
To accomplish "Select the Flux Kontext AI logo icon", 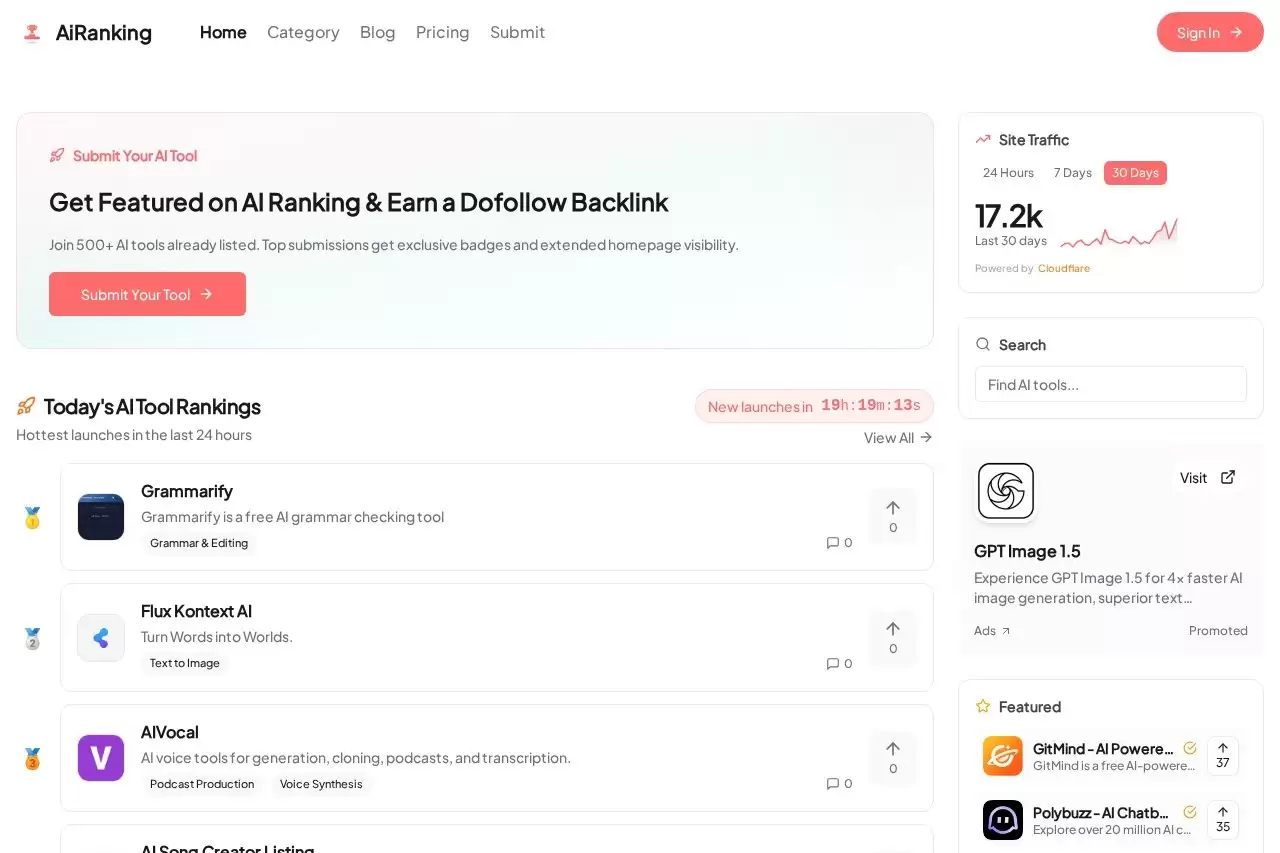I will tap(101, 637).
